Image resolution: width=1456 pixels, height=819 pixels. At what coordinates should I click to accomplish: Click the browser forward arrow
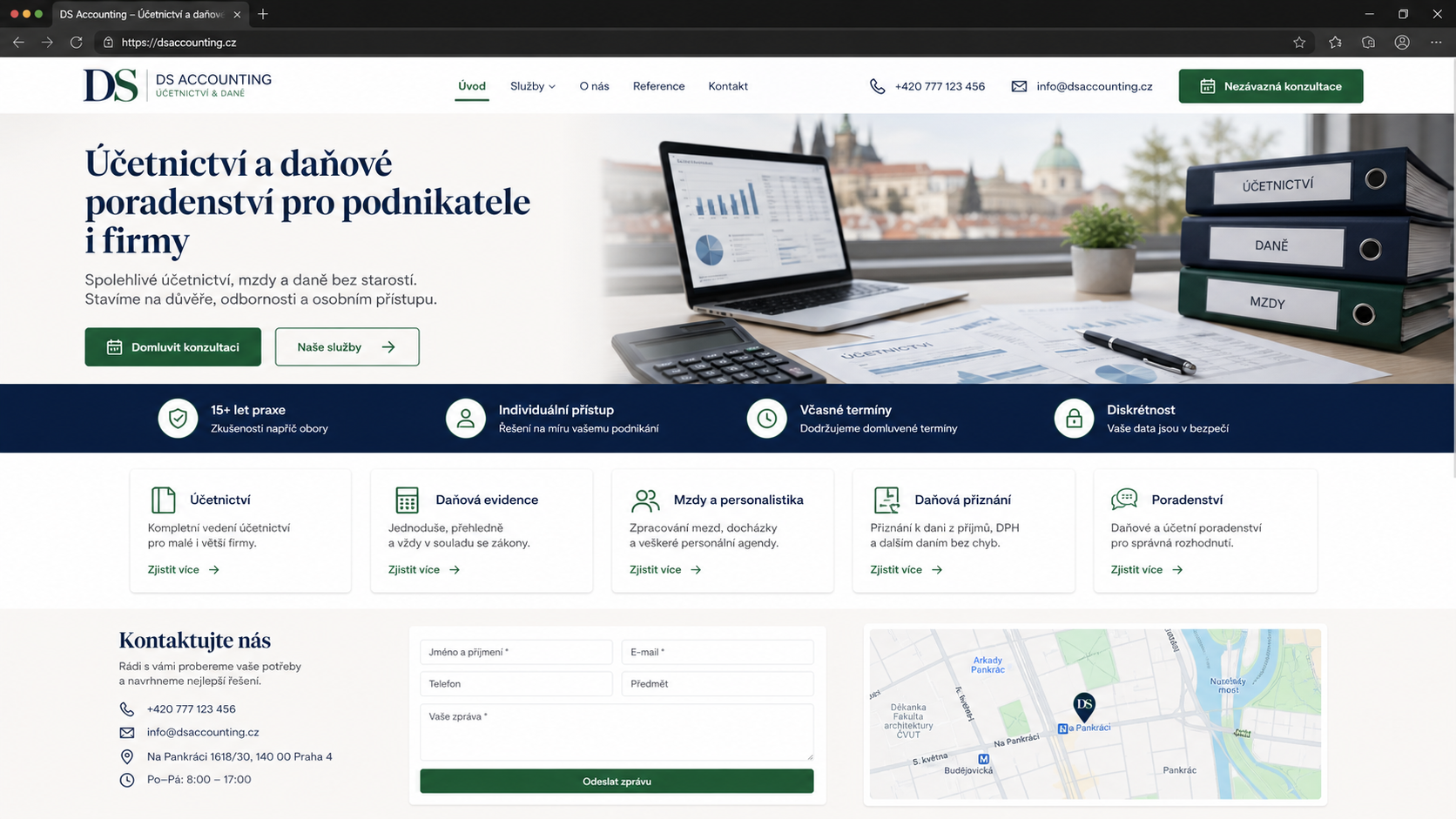[47, 42]
